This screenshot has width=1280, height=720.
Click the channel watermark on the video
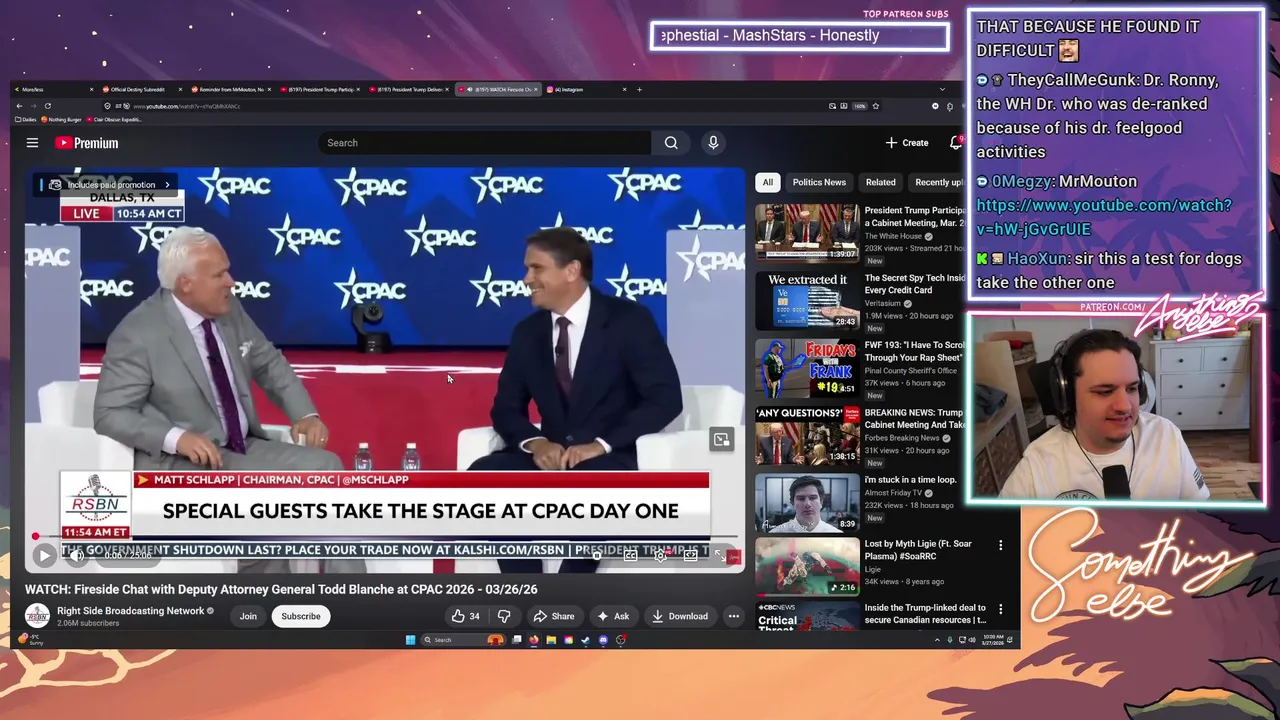[733, 557]
